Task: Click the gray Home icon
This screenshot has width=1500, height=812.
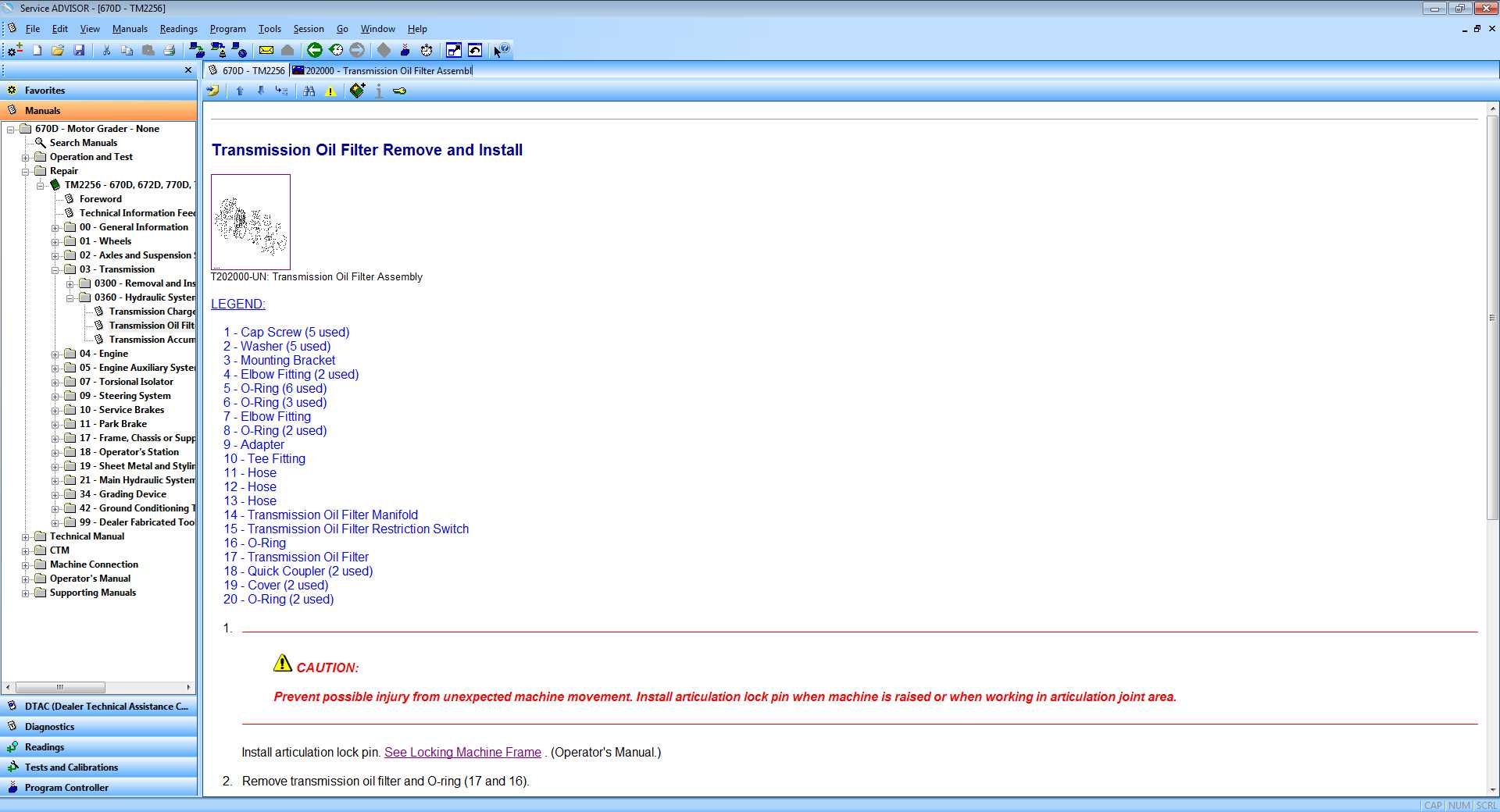Action: 287,50
